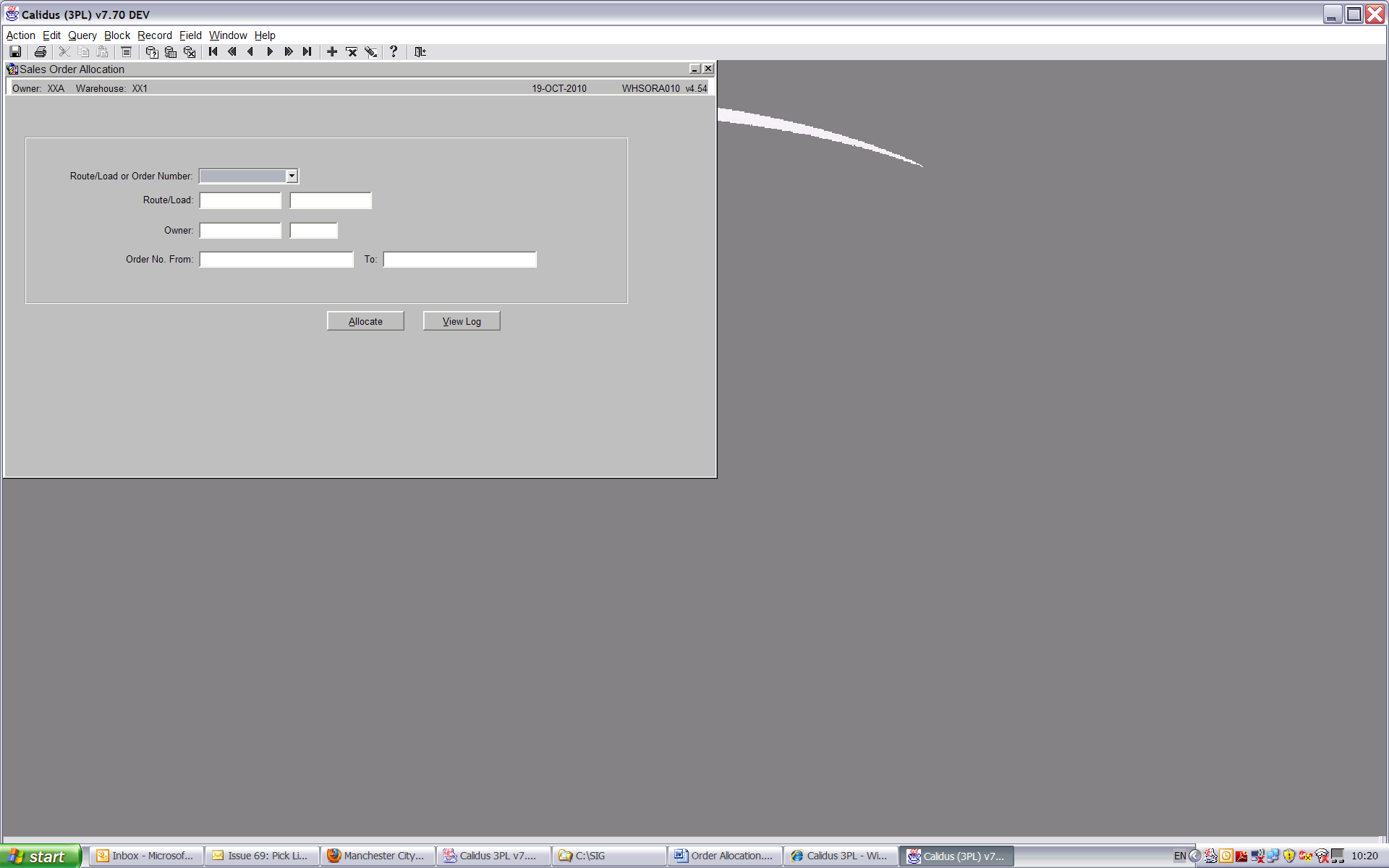Click the 19-OCT-2010 date text

(559, 89)
